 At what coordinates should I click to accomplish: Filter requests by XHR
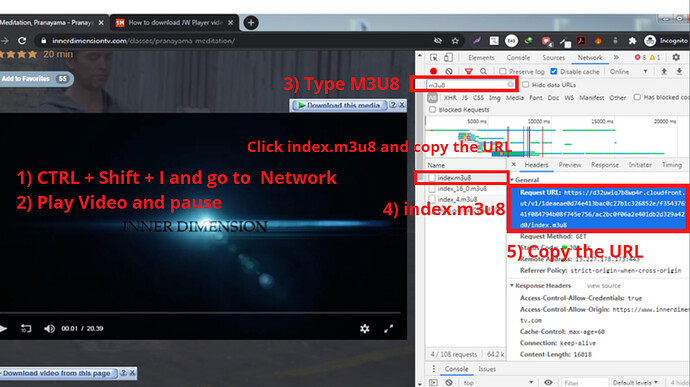[x=450, y=98]
